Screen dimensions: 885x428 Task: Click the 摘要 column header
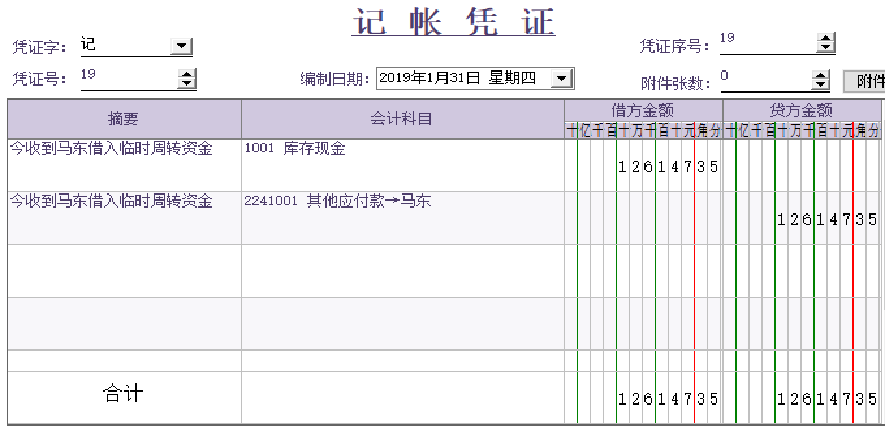[124, 119]
